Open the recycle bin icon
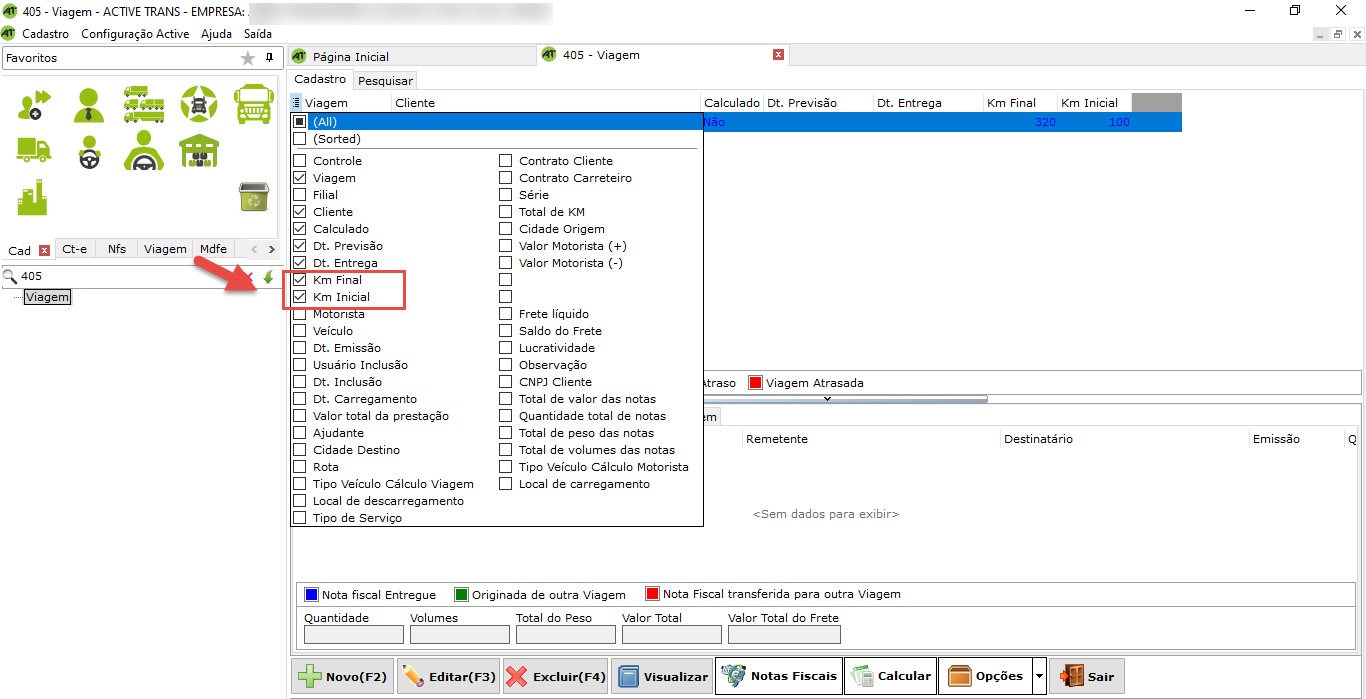Image resolution: width=1366 pixels, height=699 pixels. tap(252, 197)
